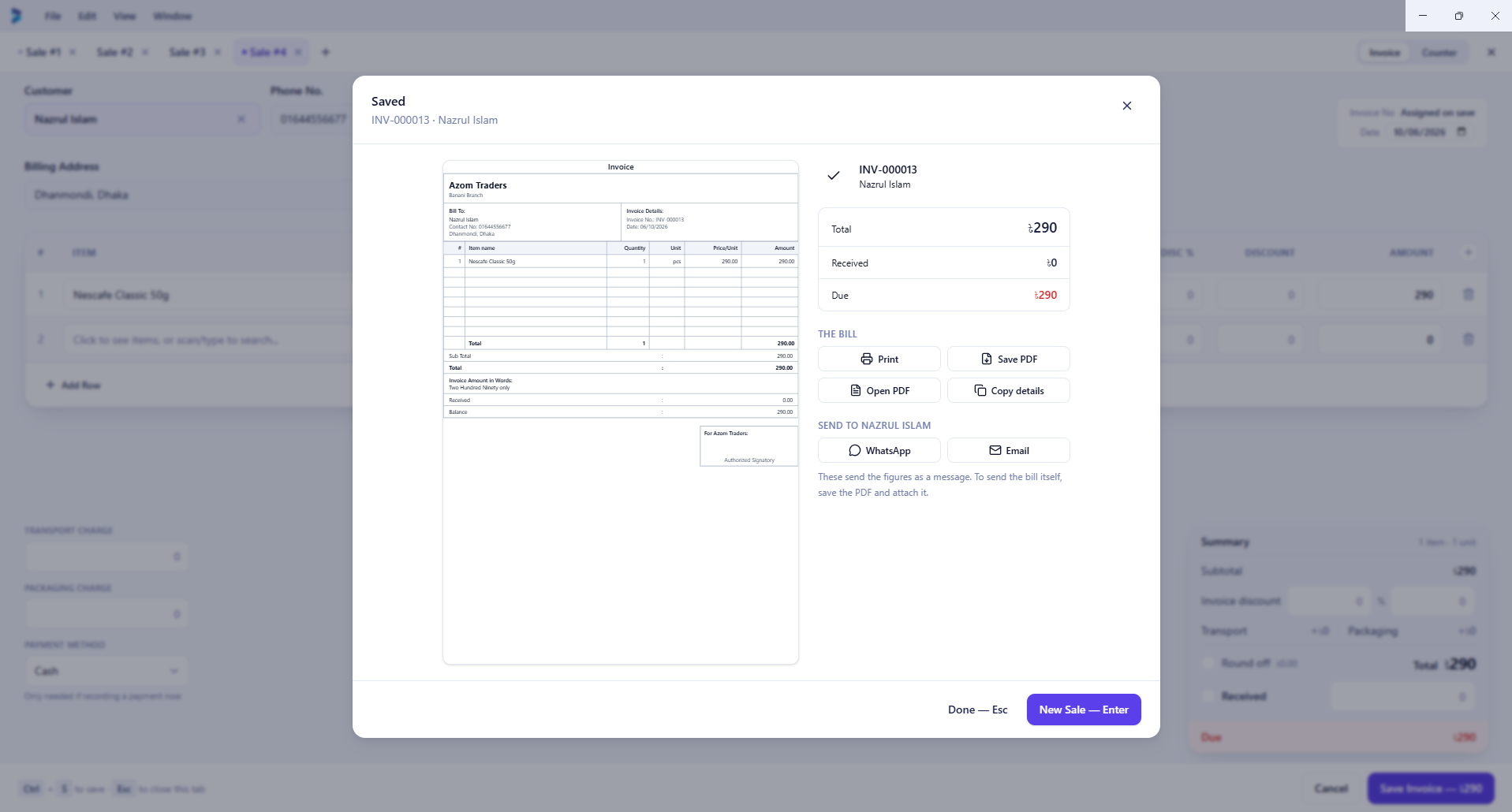Click the Cancel button at bottom
This screenshot has height=812, width=1512.
point(1331,788)
